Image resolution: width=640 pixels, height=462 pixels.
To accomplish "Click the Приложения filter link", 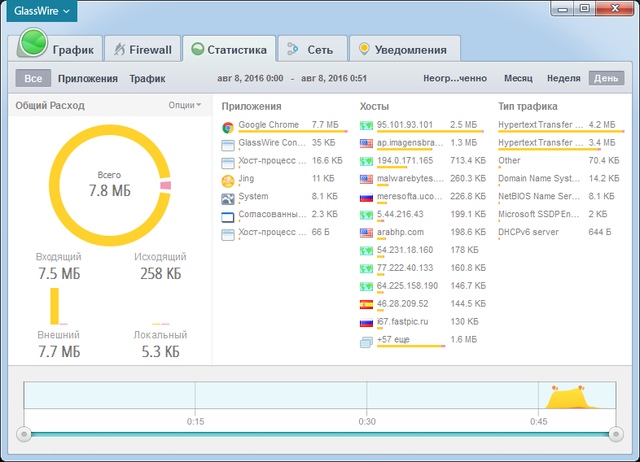I will click(88, 78).
